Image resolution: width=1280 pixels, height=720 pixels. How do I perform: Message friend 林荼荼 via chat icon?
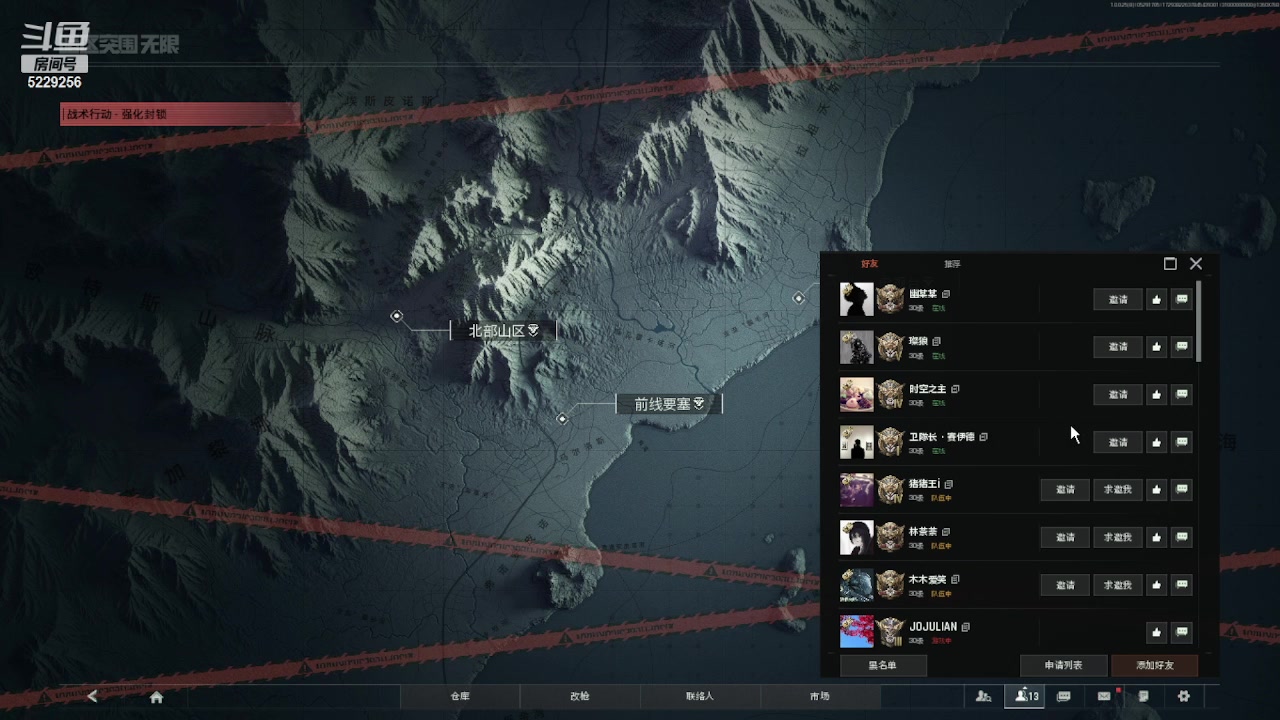1182,537
